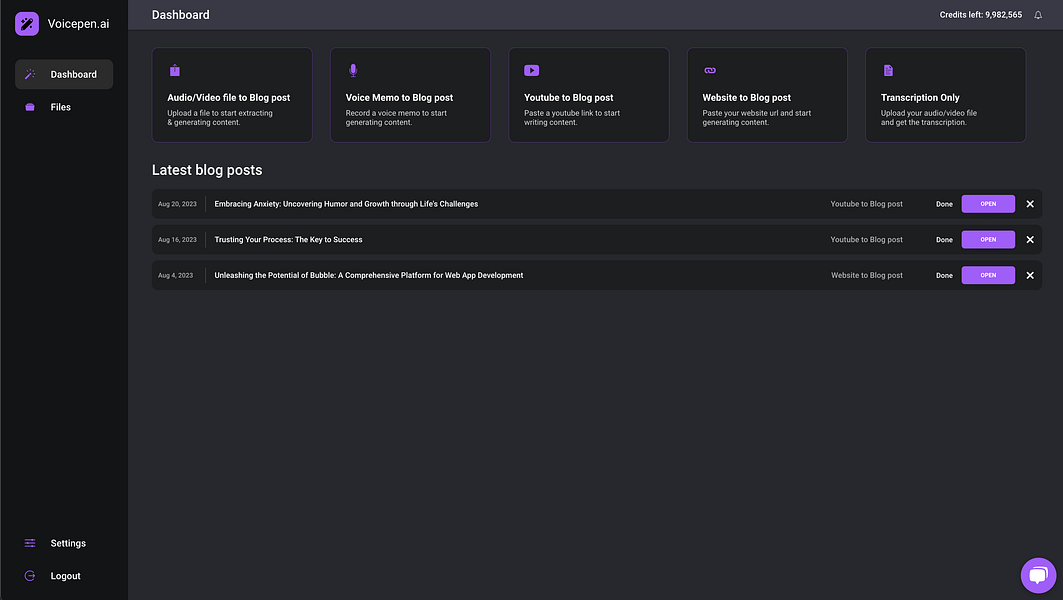Open the Trusting Your Process post

pos(988,240)
